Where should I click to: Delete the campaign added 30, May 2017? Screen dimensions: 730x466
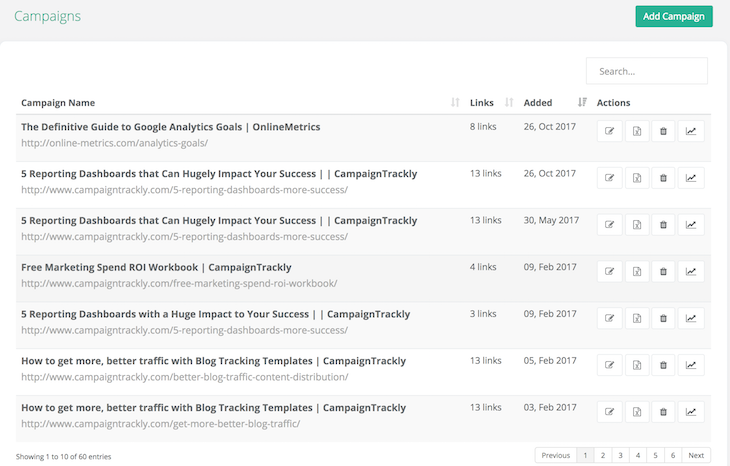(663, 225)
